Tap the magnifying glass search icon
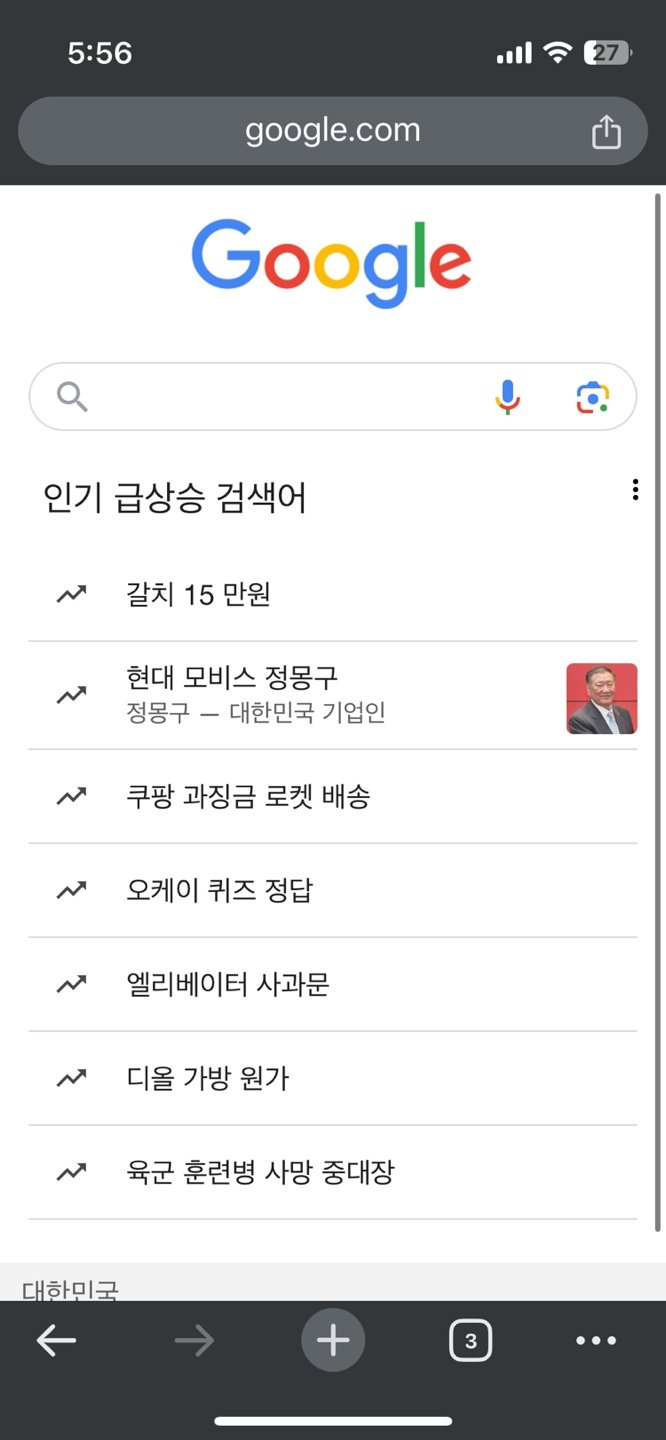The image size is (666, 1440). tap(72, 397)
